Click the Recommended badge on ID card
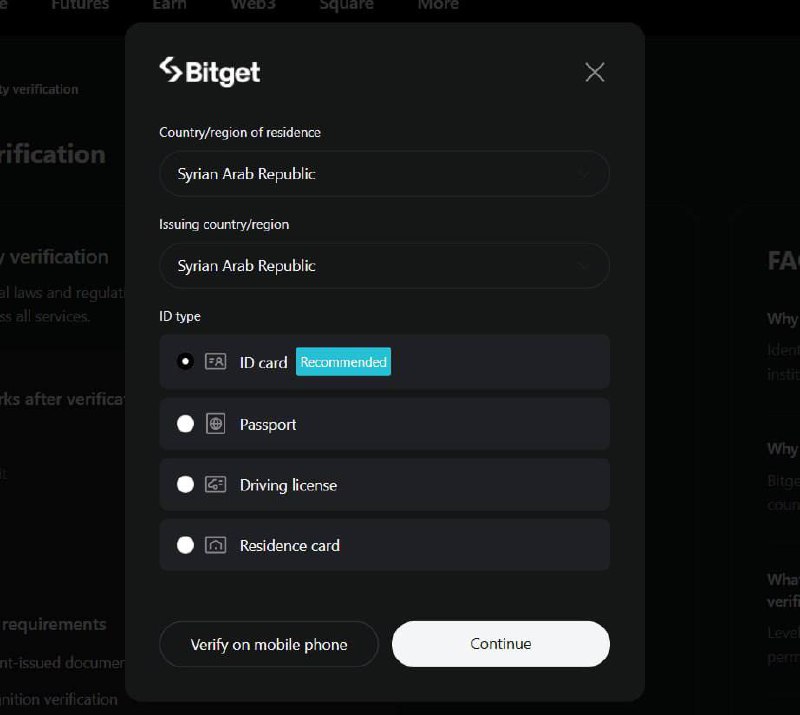This screenshot has height=715, width=800. tap(343, 362)
